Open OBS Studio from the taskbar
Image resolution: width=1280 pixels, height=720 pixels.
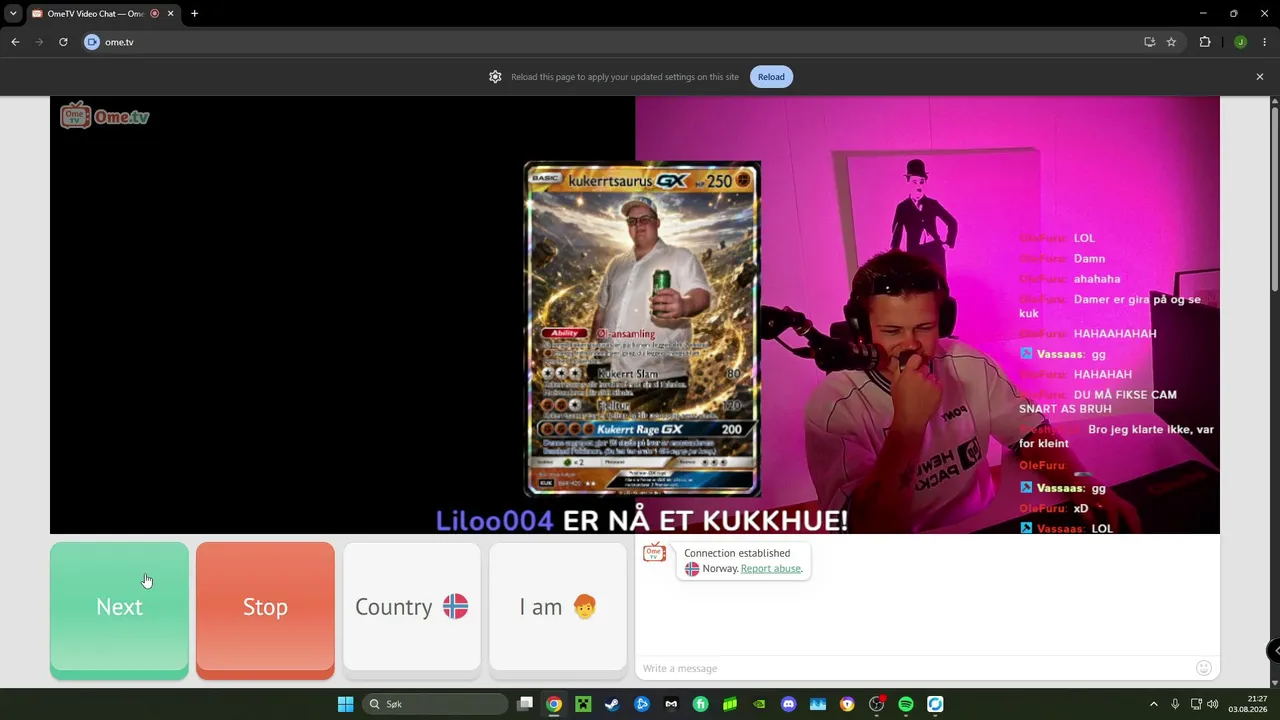pyautogui.click(x=877, y=704)
